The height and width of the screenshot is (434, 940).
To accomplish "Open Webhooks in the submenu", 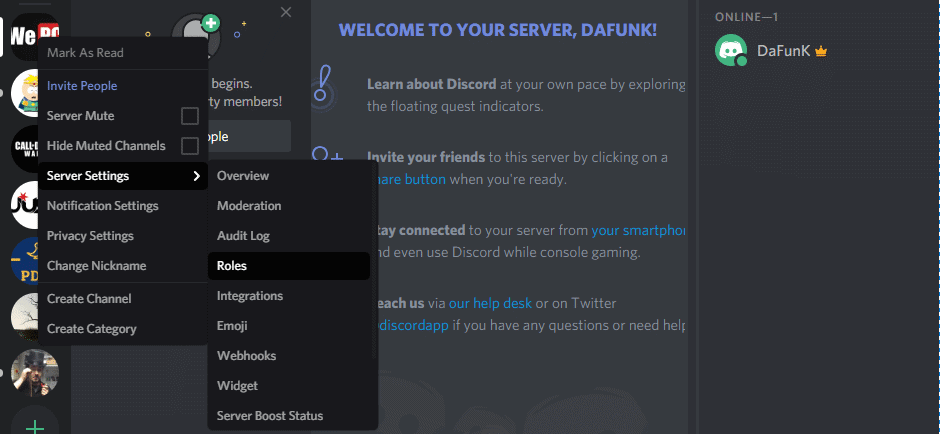I will tap(289, 355).
